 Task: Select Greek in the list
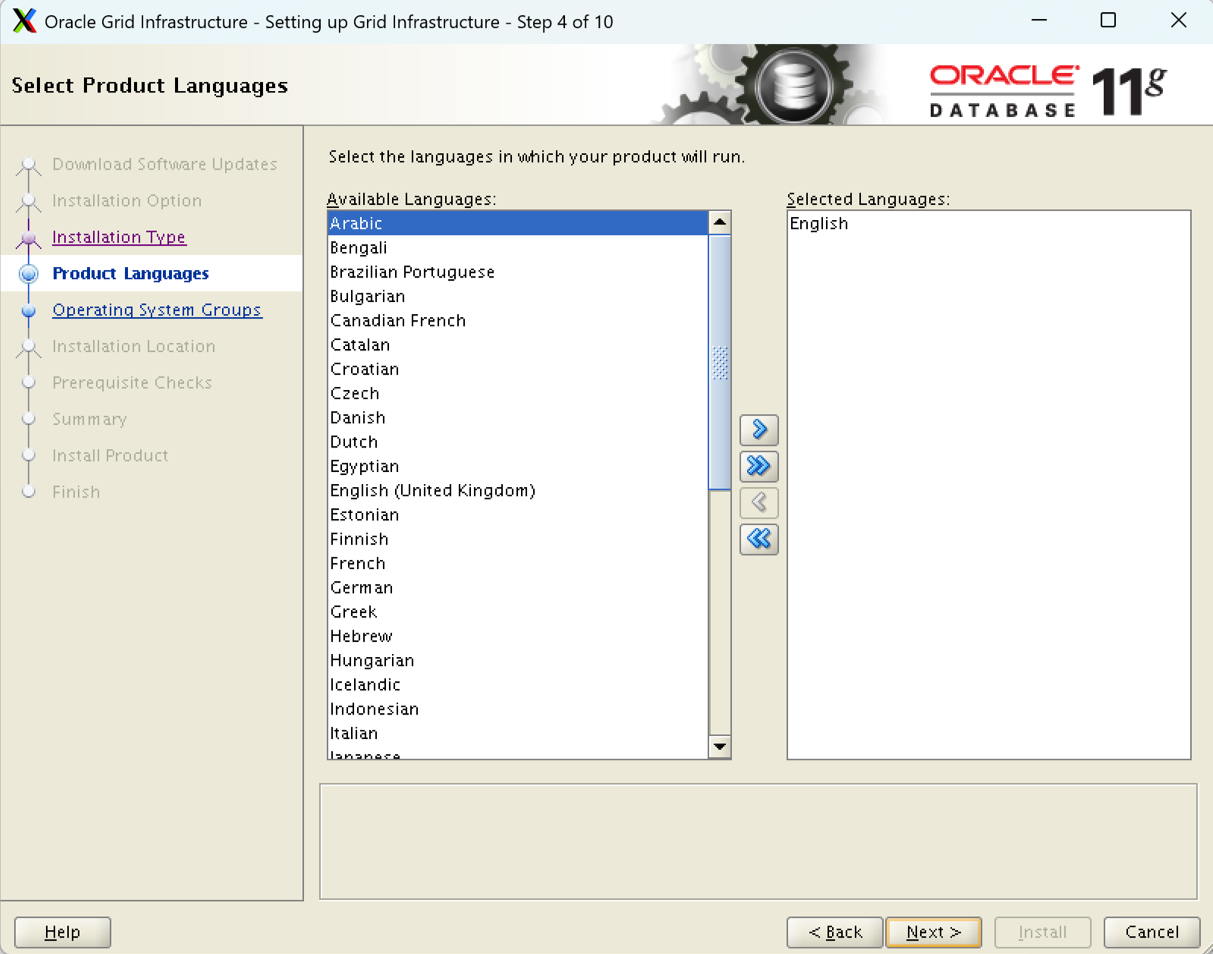click(518, 612)
